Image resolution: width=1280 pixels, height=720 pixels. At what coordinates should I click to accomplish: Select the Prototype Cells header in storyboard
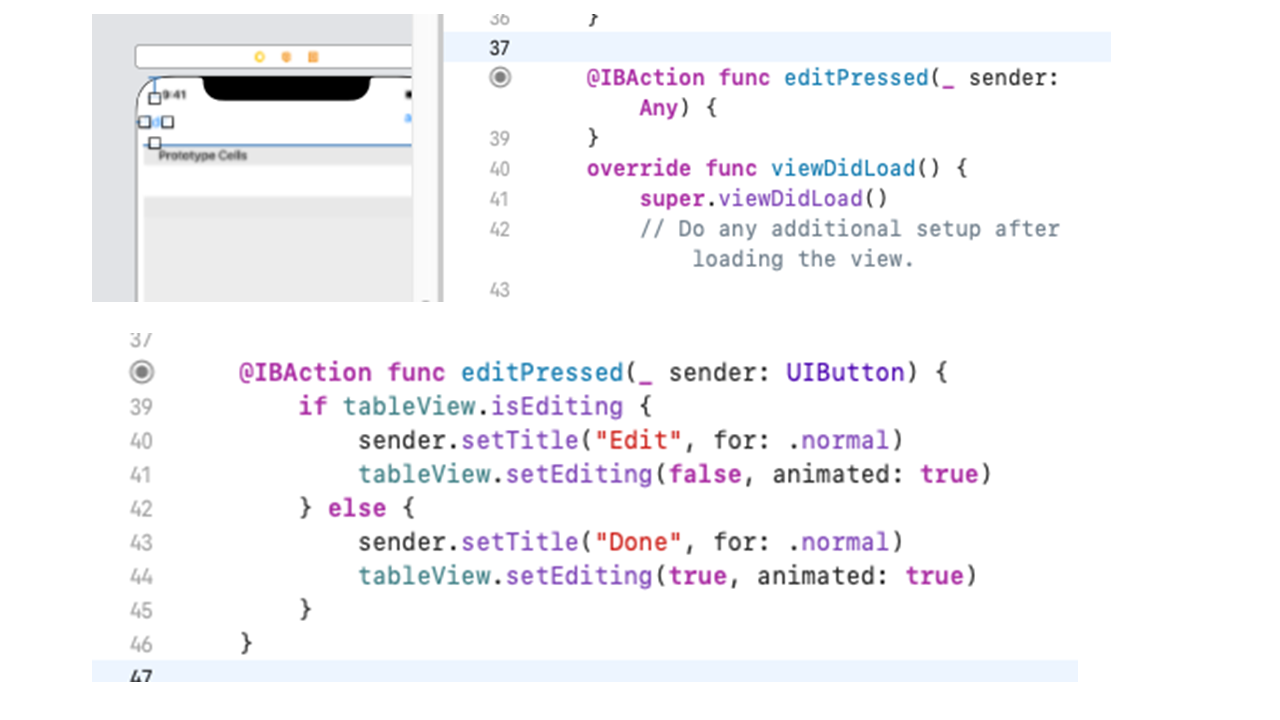tap(203, 156)
